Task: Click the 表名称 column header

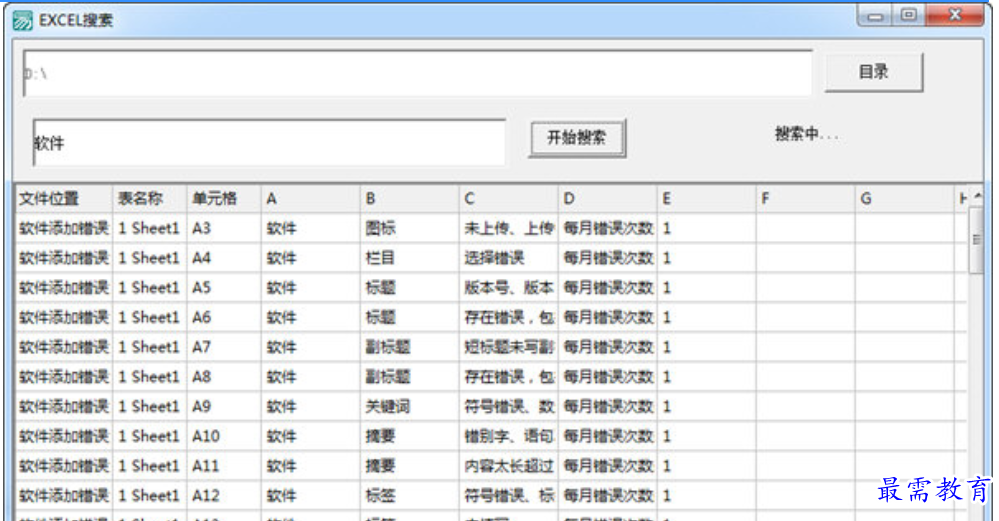Action: (x=150, y=198)
